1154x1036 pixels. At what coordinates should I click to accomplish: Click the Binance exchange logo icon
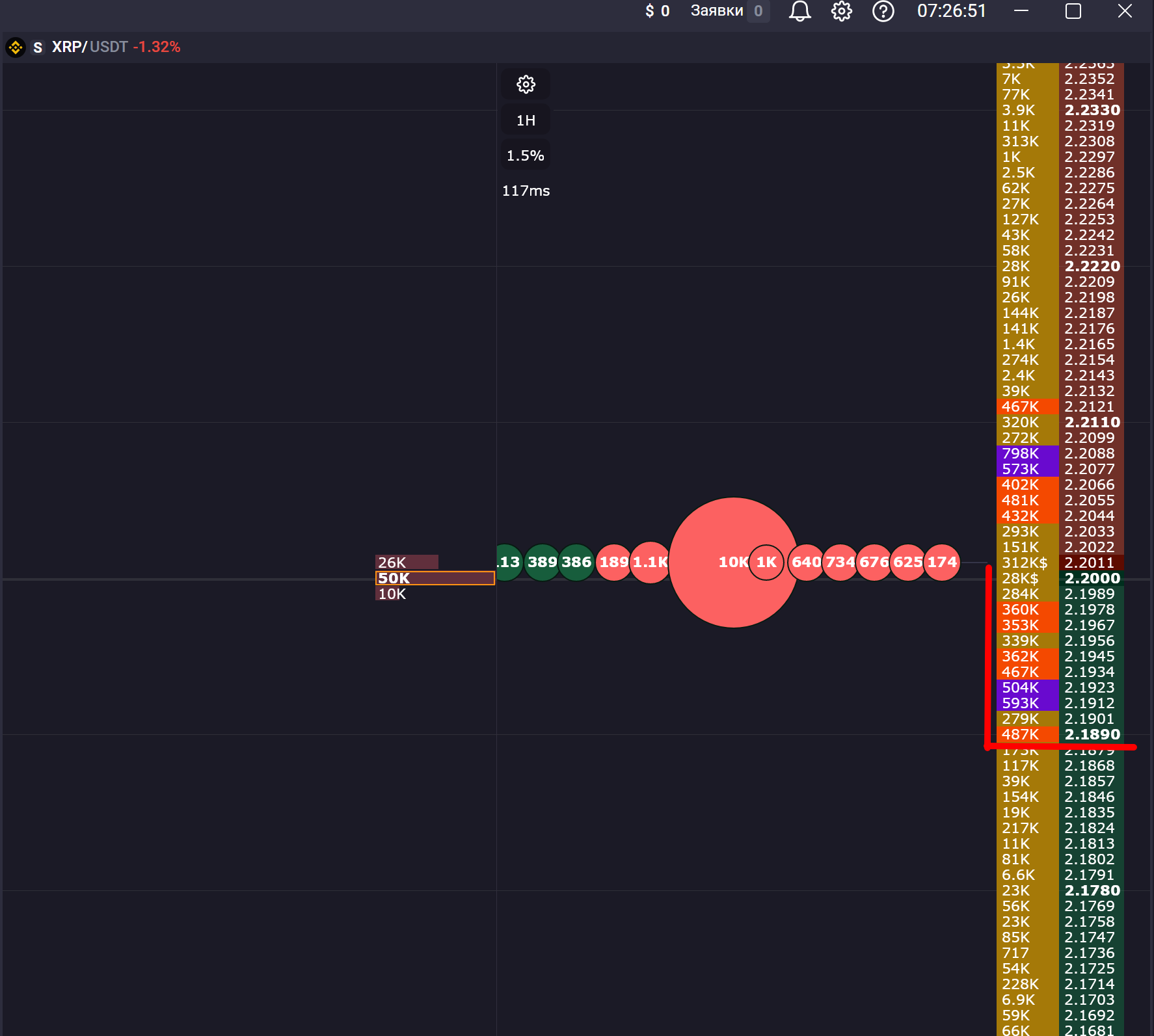[15, 47]
